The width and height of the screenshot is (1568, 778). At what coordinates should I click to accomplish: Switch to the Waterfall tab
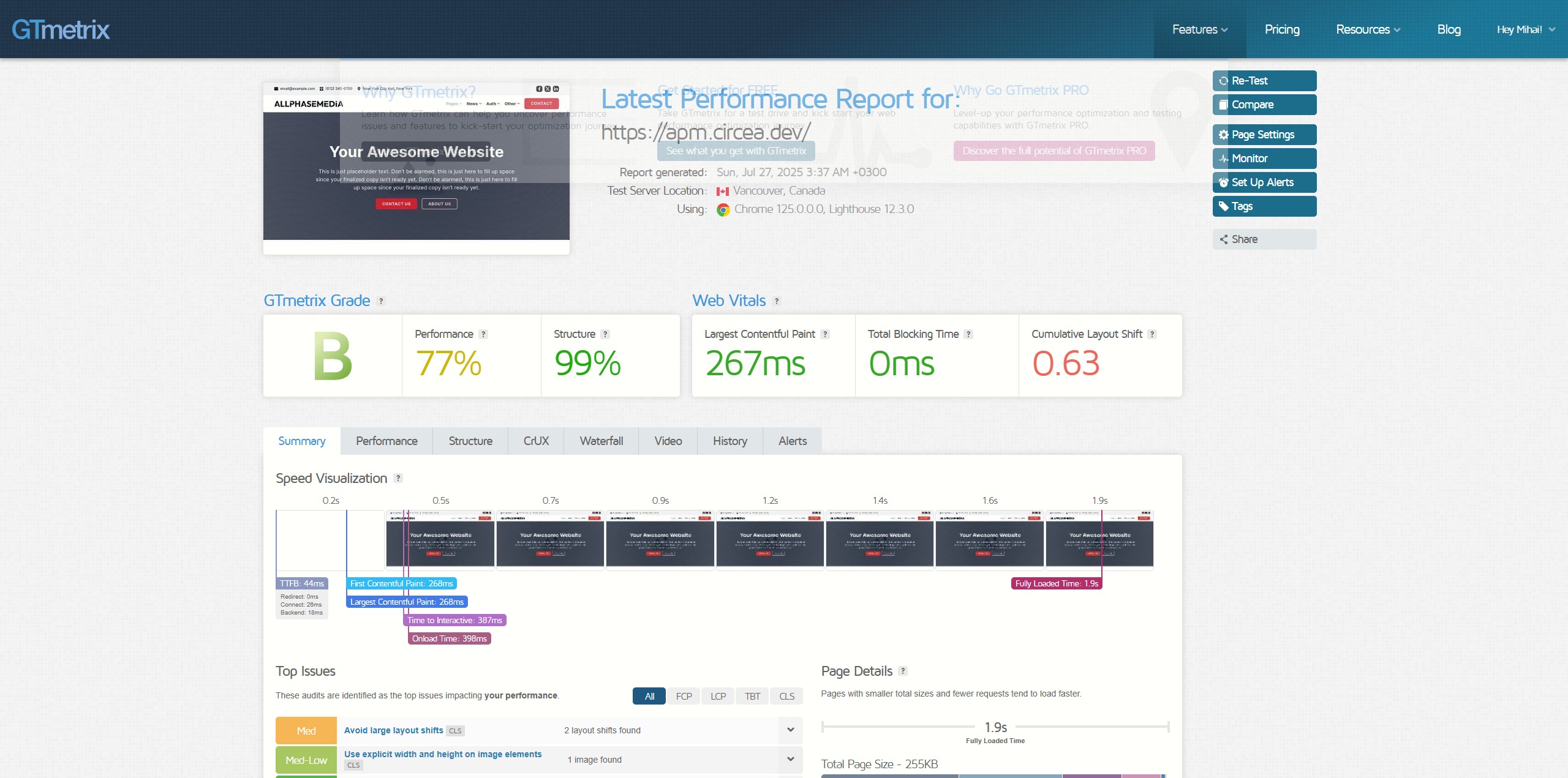[601, 441]
